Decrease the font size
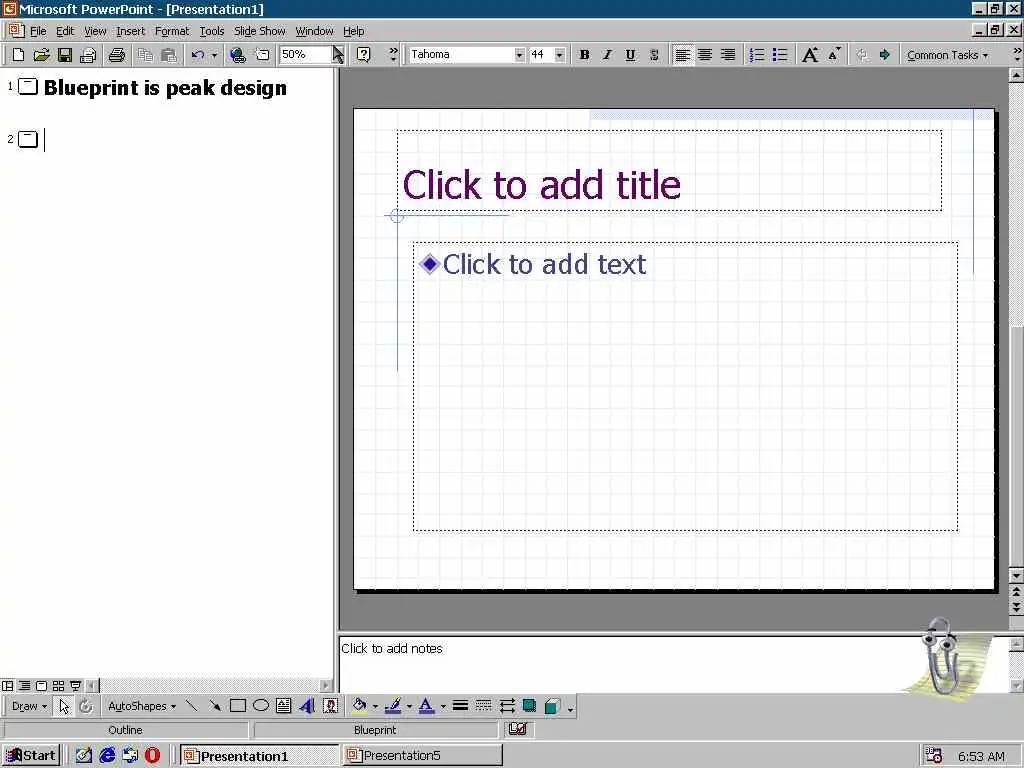The image size is (1024, 768). point(834,55)
